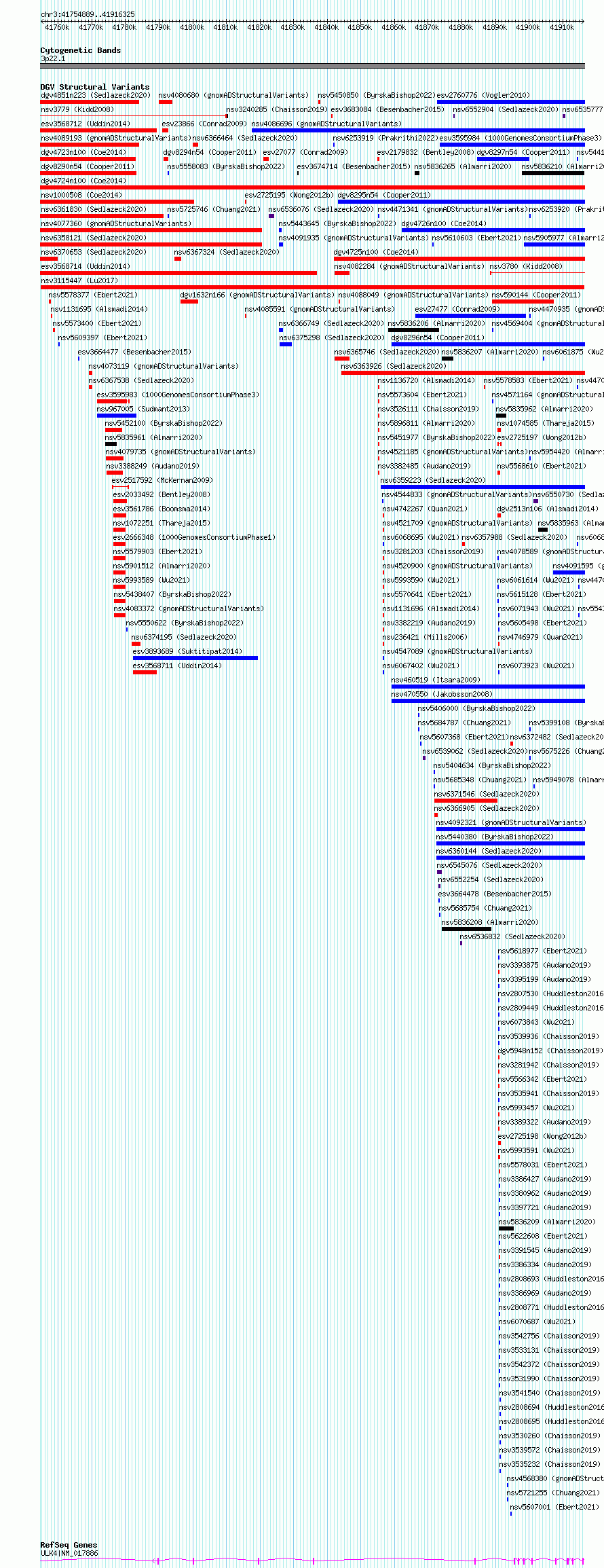Image resolution: width=604 pixels, height=1568 pixels.
Task: Open esv3568714 (Uddin2014) variant
Action: [86, 266]
